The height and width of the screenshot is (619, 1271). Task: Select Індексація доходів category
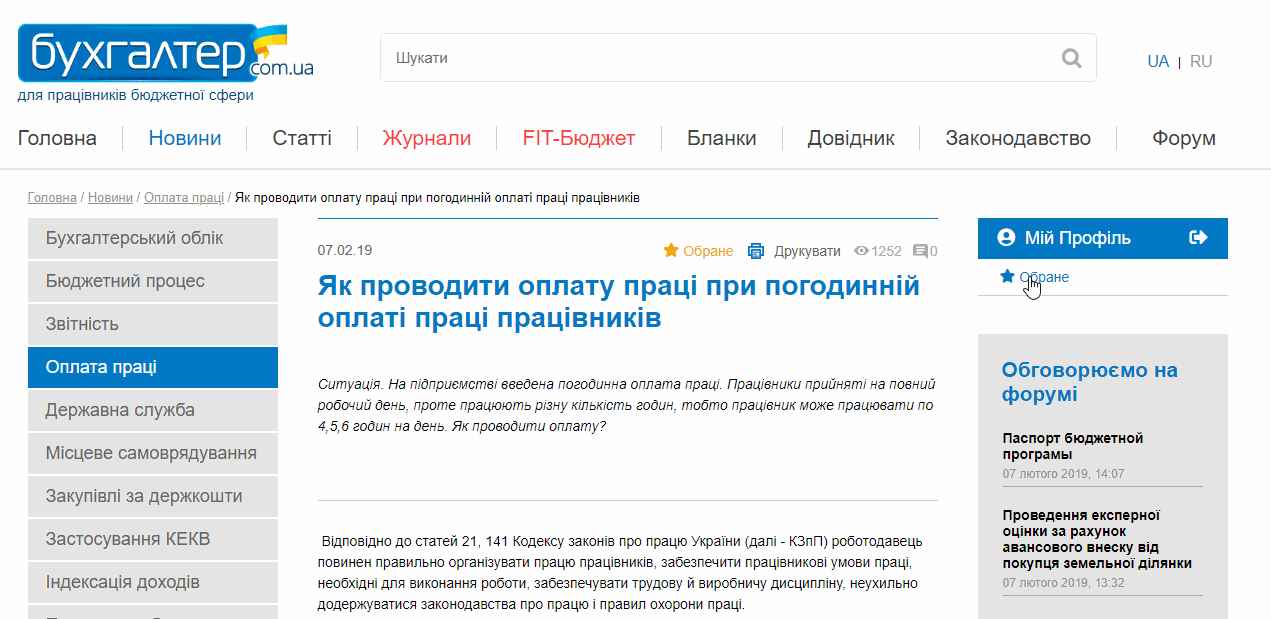tap(153, 582)
